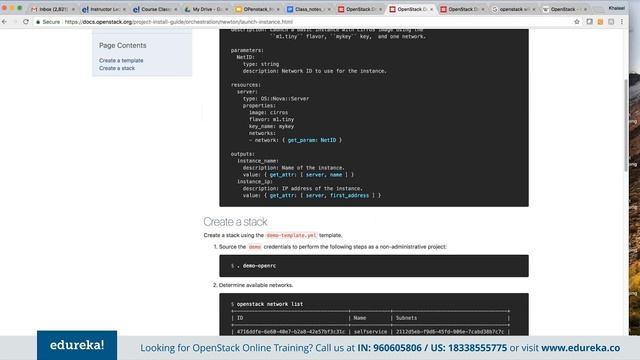The height and width of the screenshot is (360, 640).
Task: Click the 'Determine available networks' step text
Action: (256, 285)
